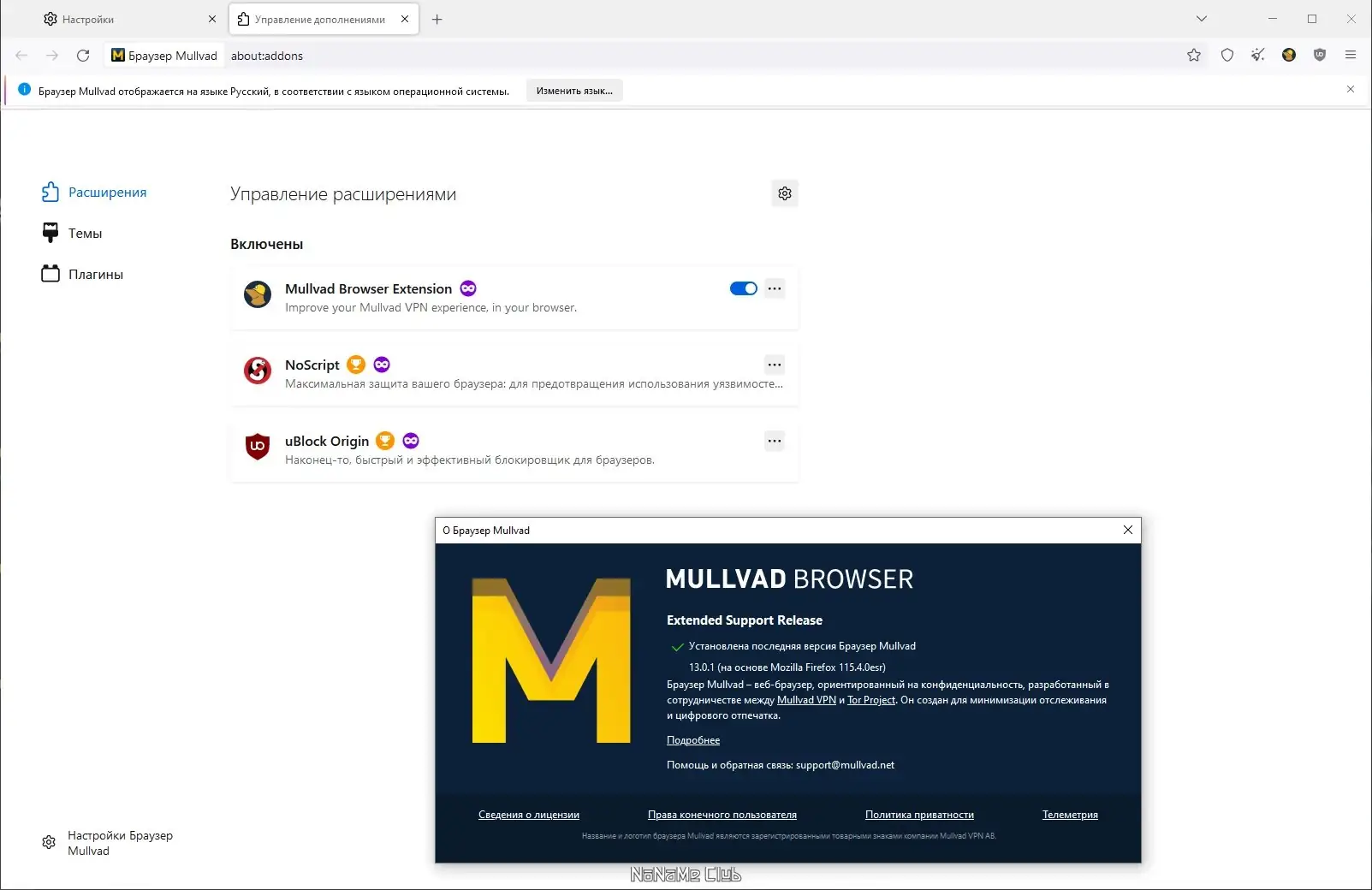Open the uBlock Origin details by its name

327,441
